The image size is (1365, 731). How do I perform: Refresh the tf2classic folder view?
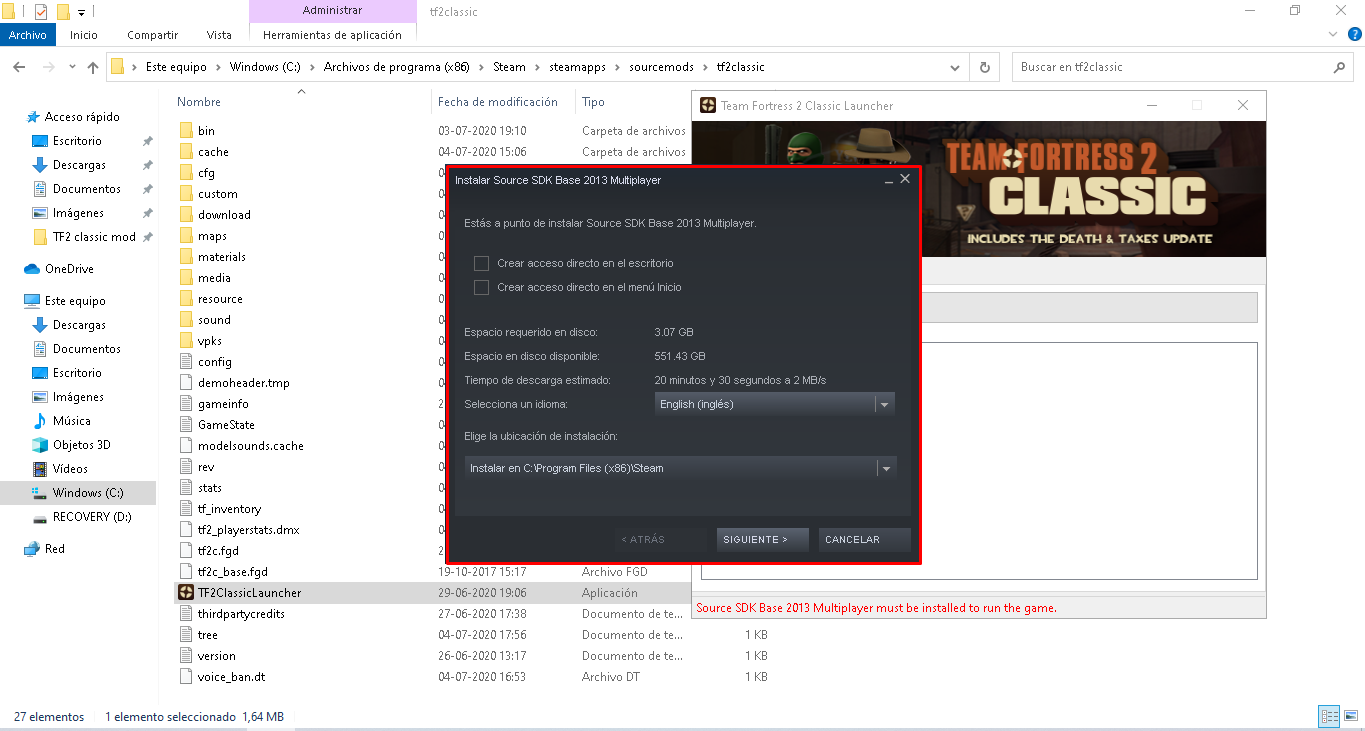[985, 67]
